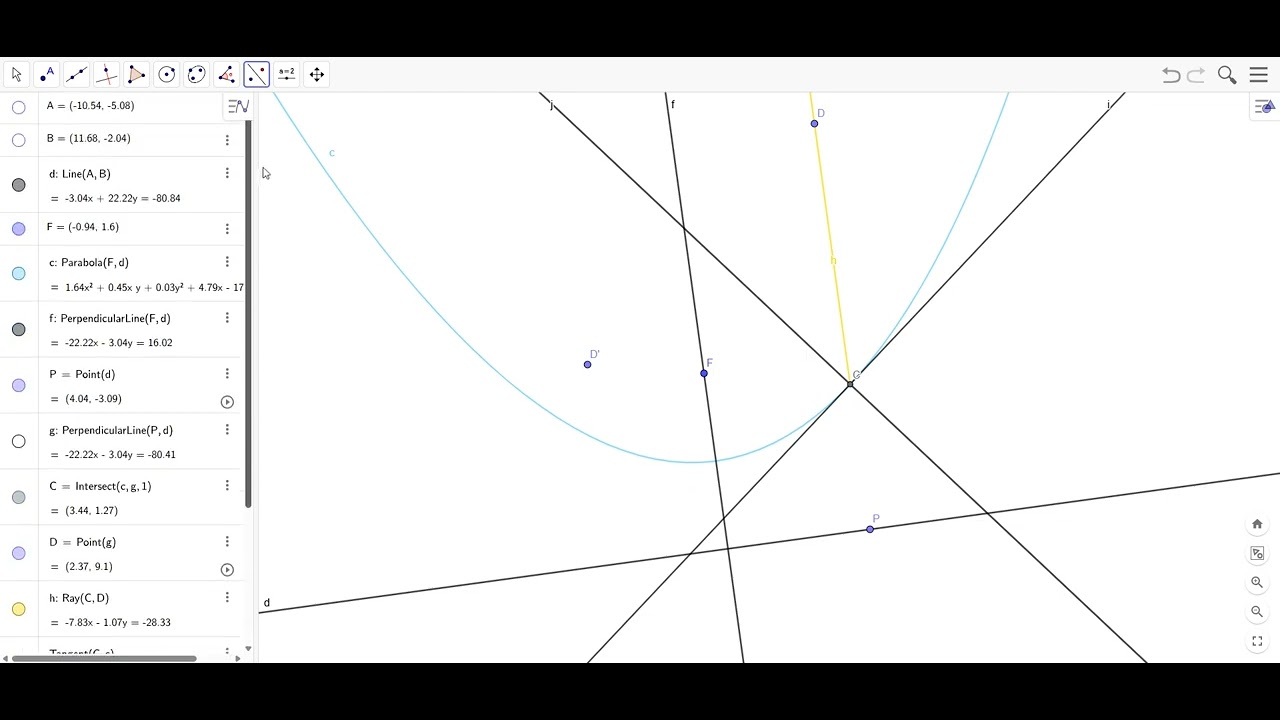Toggle visibility of ray h
This screenshot has height=720, width=1280.
pyautogui.click(x=18, y=609)
